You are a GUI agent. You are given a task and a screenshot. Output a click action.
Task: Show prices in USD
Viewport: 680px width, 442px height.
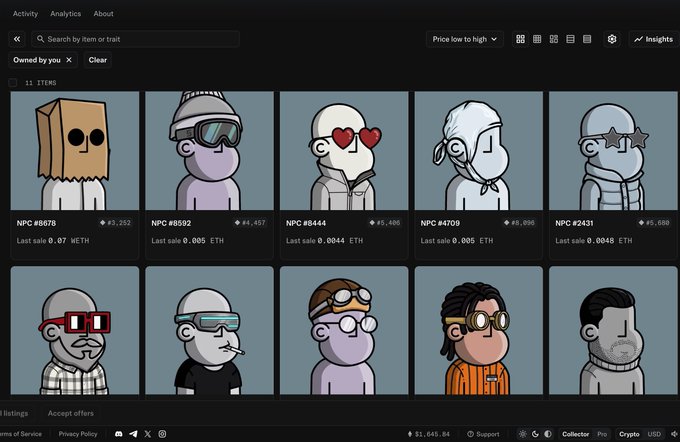point(654,434)
